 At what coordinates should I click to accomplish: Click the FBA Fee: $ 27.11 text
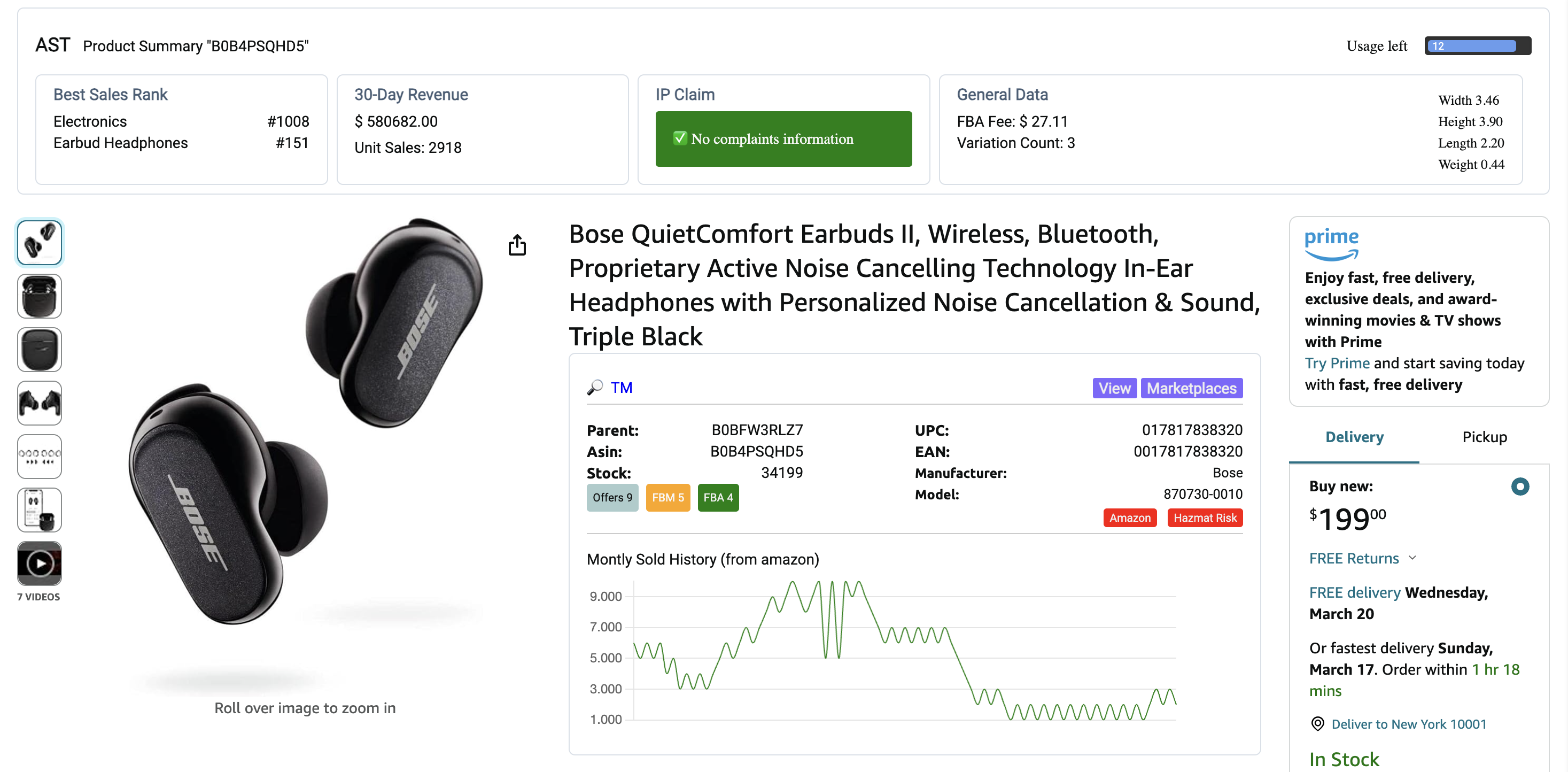pos(1012,121)
